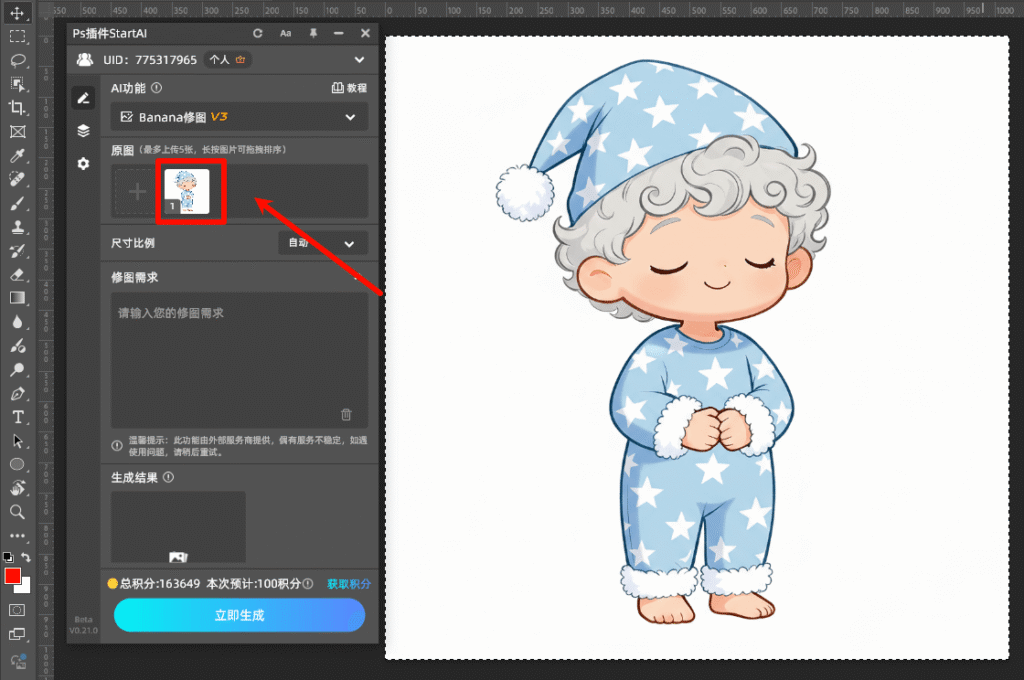Pin the StartAI plugin panel
1024x680 pixels.
point(312,32)
